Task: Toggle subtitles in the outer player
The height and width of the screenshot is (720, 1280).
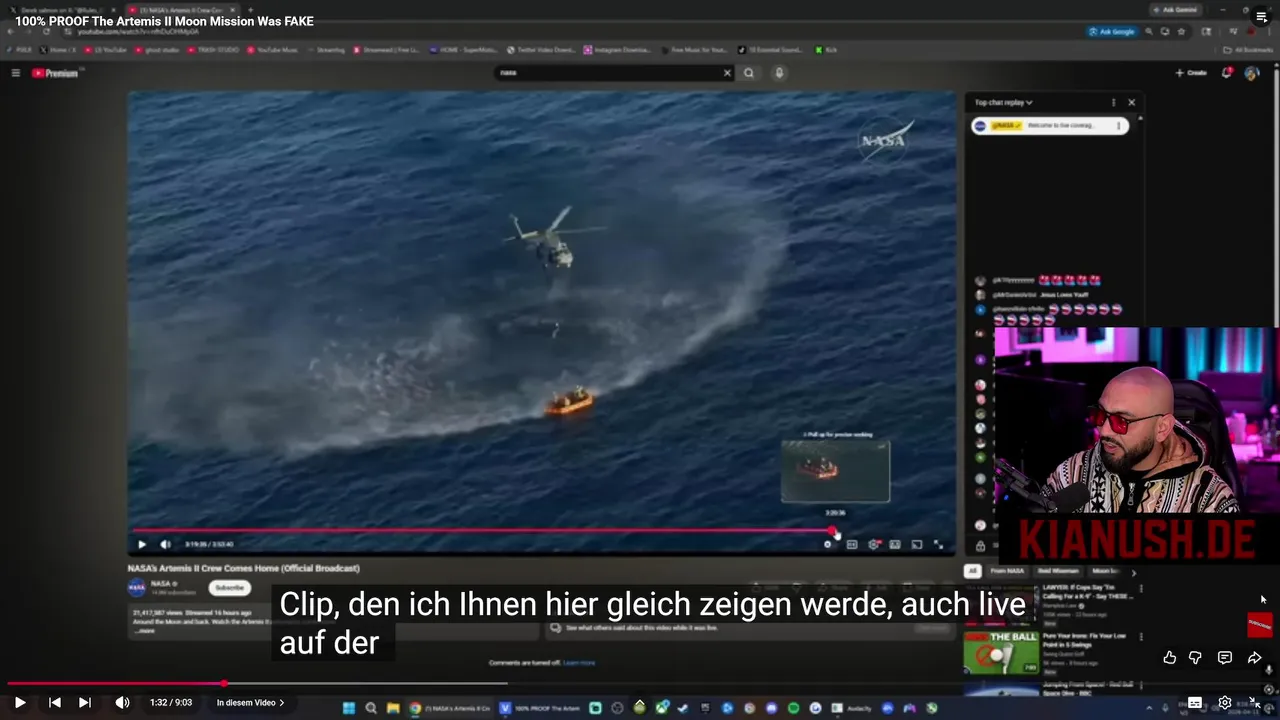Action: click(1195, 703)
